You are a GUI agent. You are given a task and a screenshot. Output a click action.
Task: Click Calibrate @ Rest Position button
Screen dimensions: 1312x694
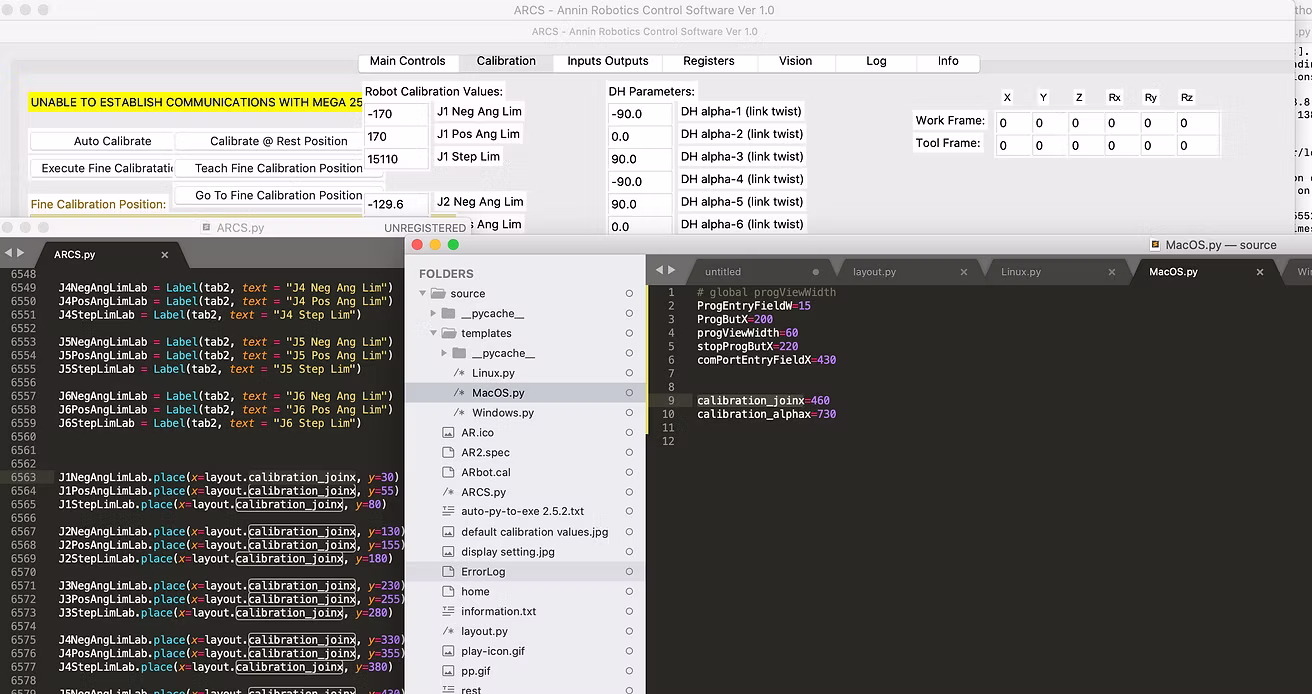point(279,141)
